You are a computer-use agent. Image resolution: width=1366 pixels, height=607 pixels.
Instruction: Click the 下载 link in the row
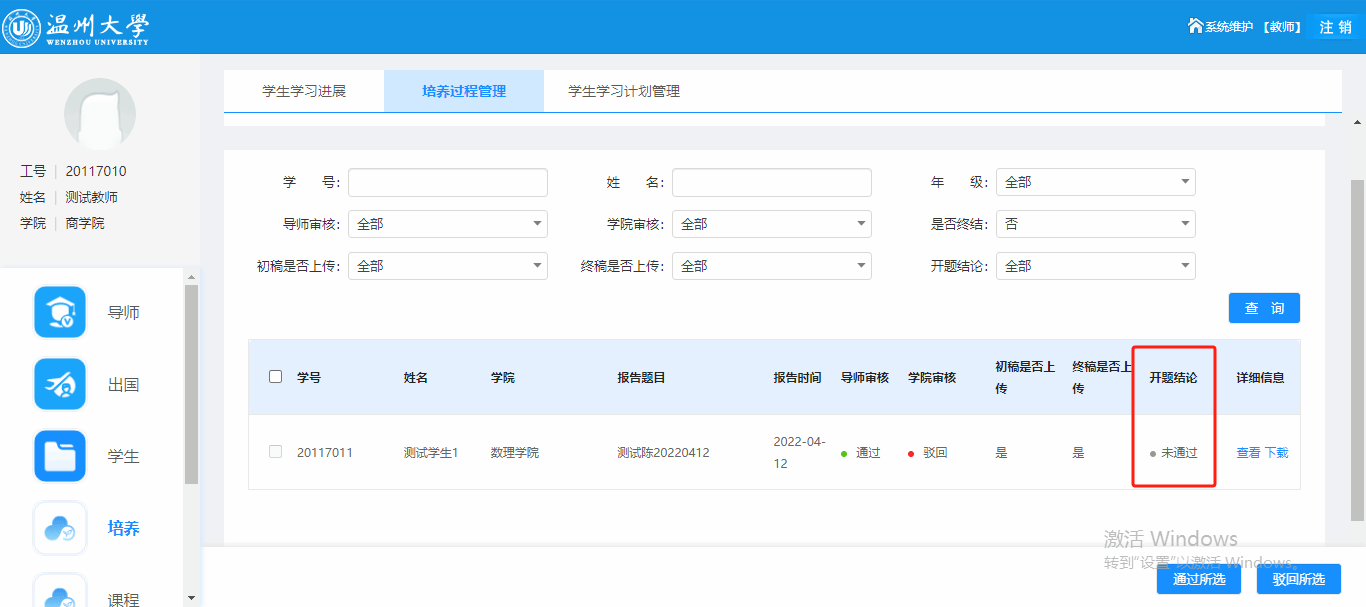click(1277, 453)
